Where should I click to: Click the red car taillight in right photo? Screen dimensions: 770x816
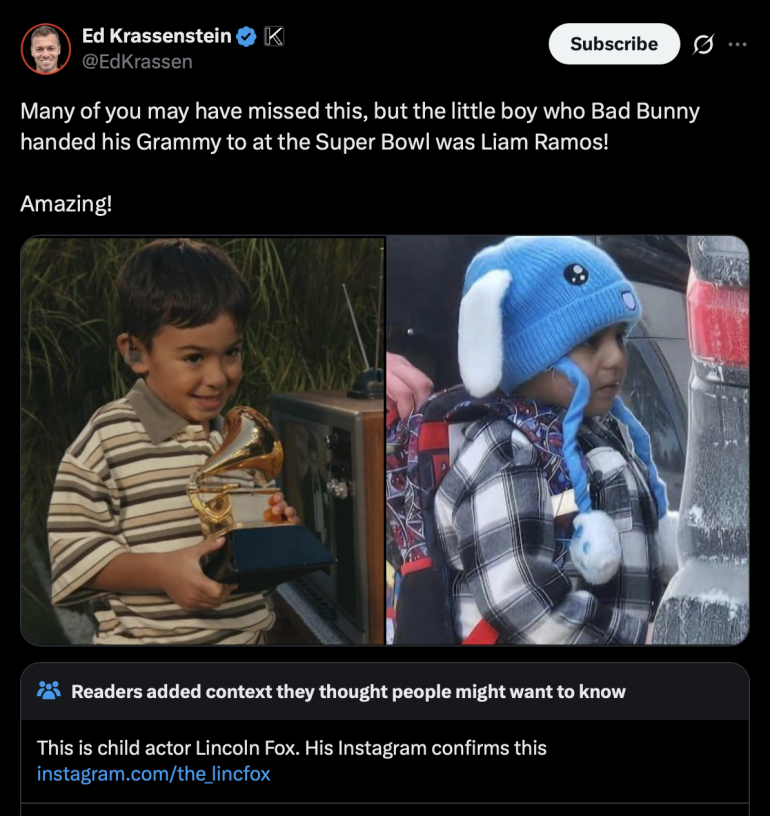click(718, 323)
